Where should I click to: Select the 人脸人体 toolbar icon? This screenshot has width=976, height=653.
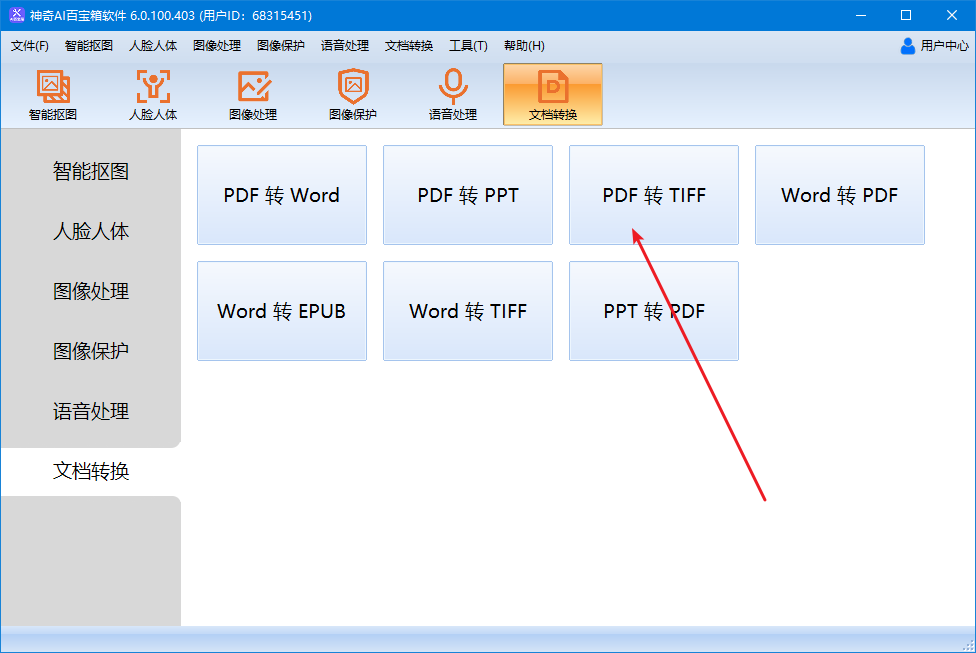tap(153, 88)
